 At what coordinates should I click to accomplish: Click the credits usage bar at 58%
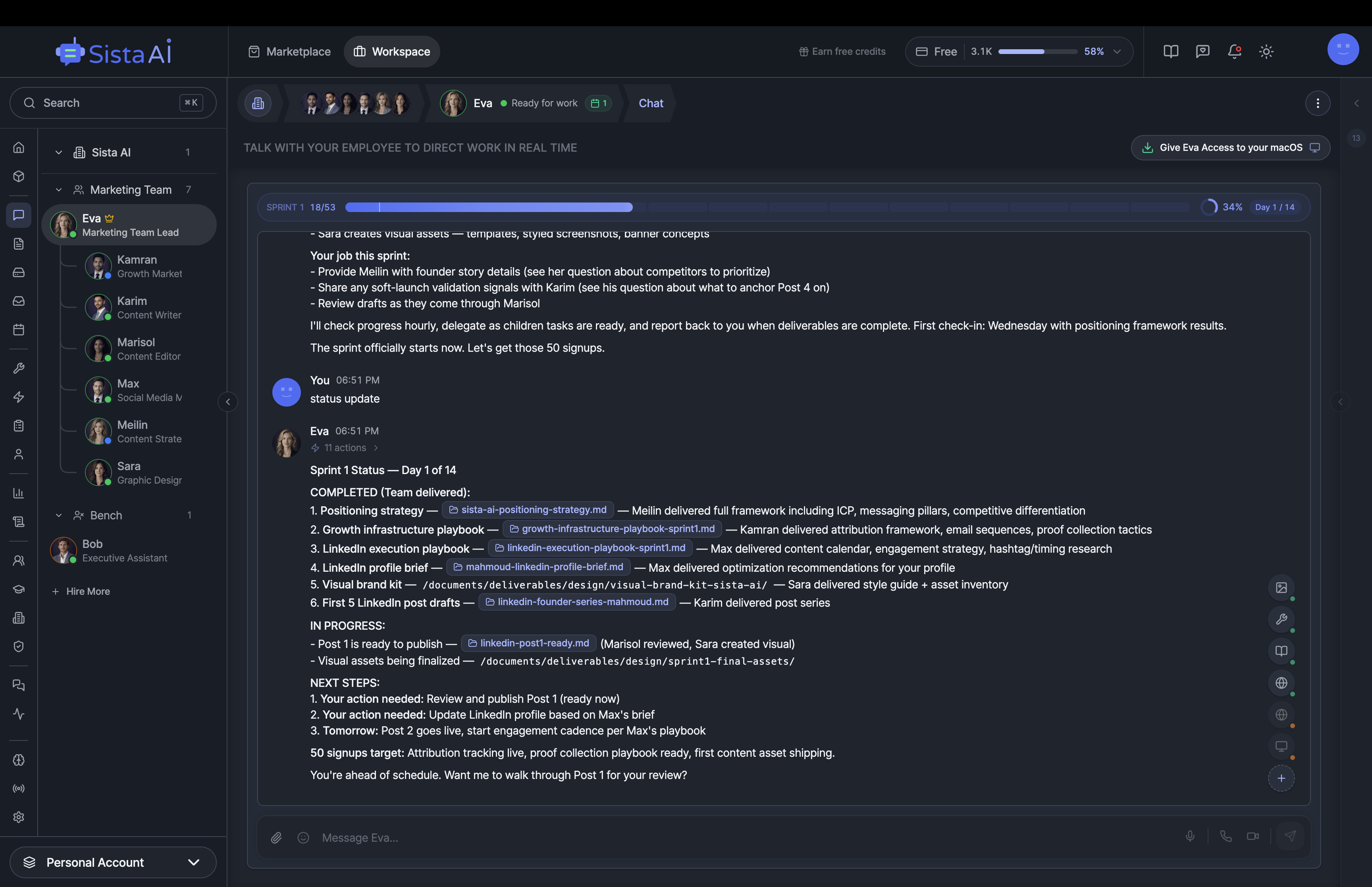[1037, 52]
